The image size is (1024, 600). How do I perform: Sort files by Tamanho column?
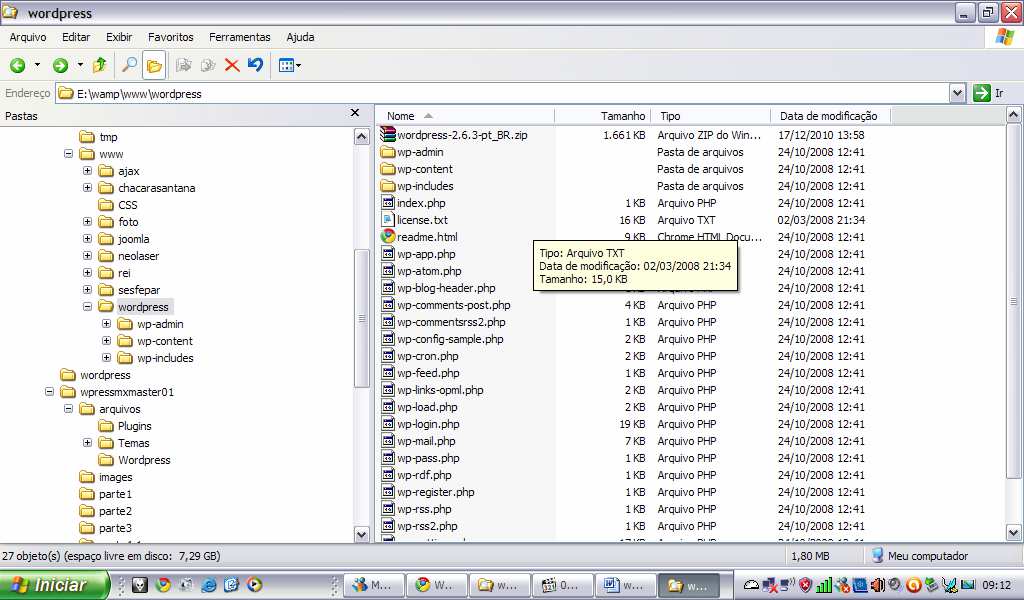pos(602,116)
